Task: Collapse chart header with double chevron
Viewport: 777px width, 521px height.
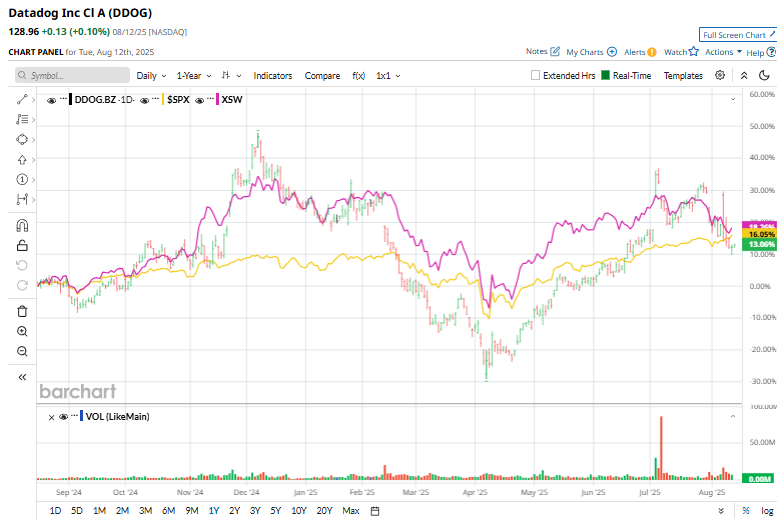Action: (x=744, y=75)
